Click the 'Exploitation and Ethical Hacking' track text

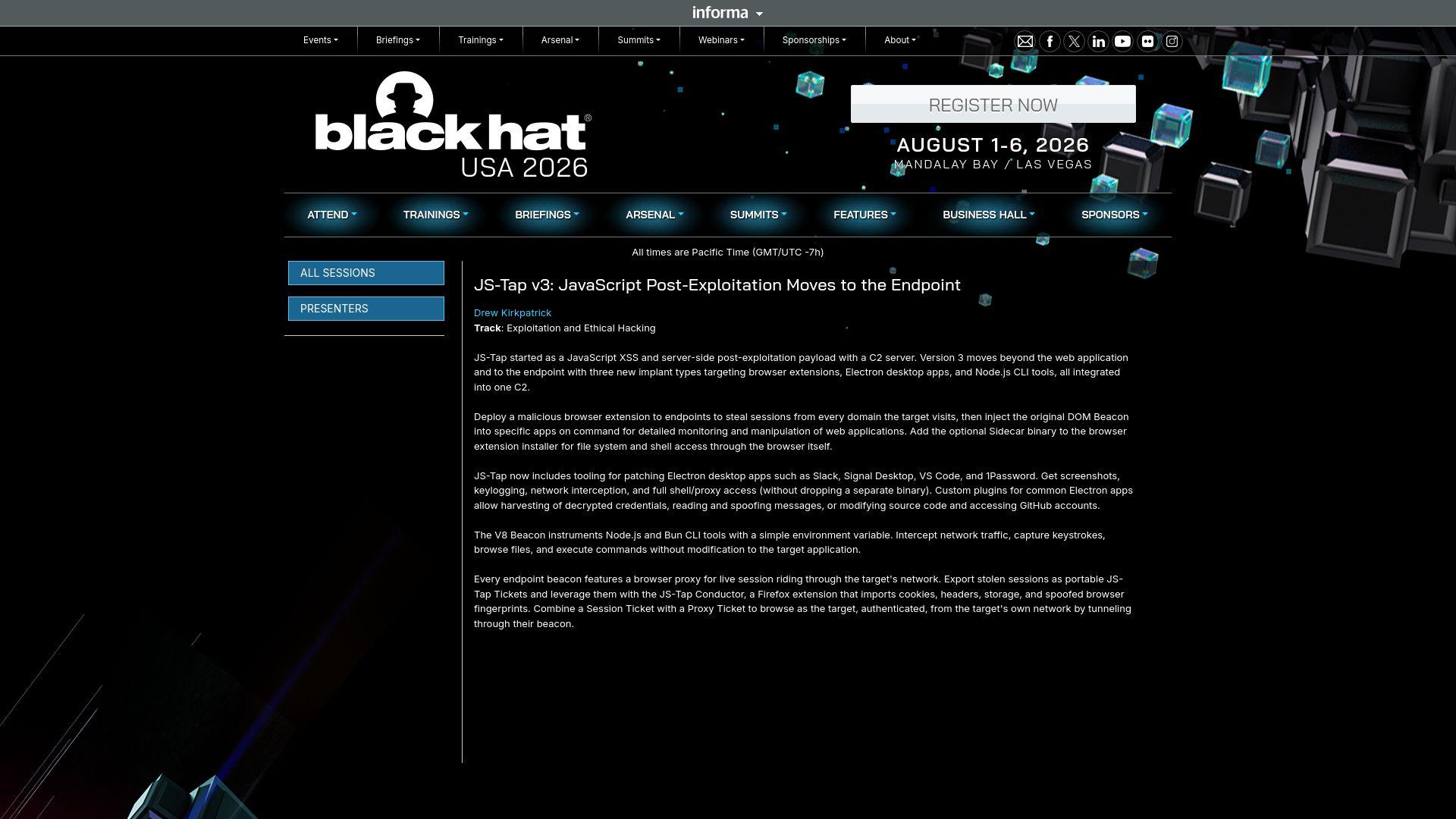(x=581, y=328)
